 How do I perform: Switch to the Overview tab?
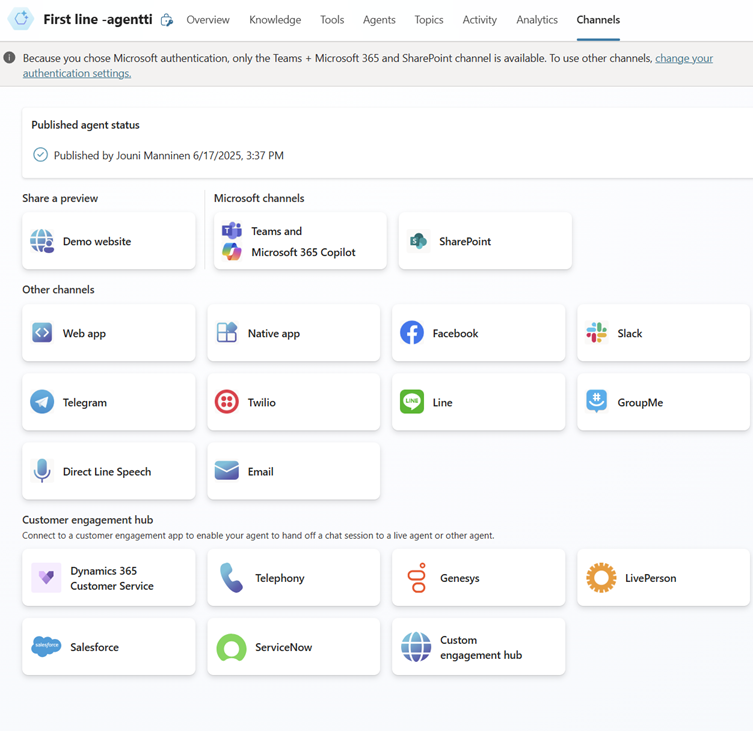208,20
